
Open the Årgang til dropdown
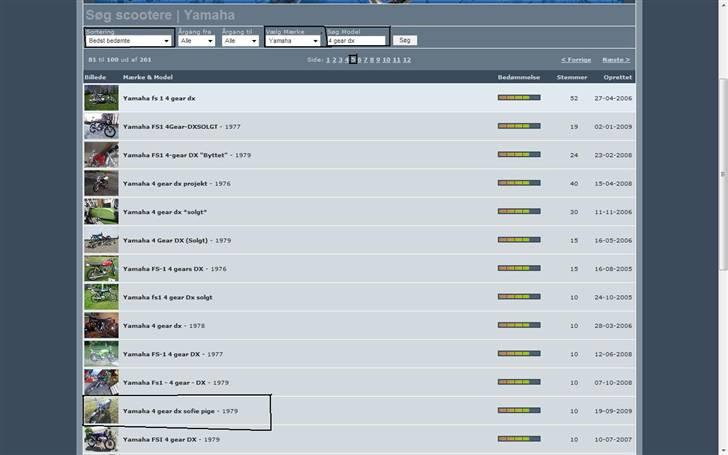(x=240, y=41)
